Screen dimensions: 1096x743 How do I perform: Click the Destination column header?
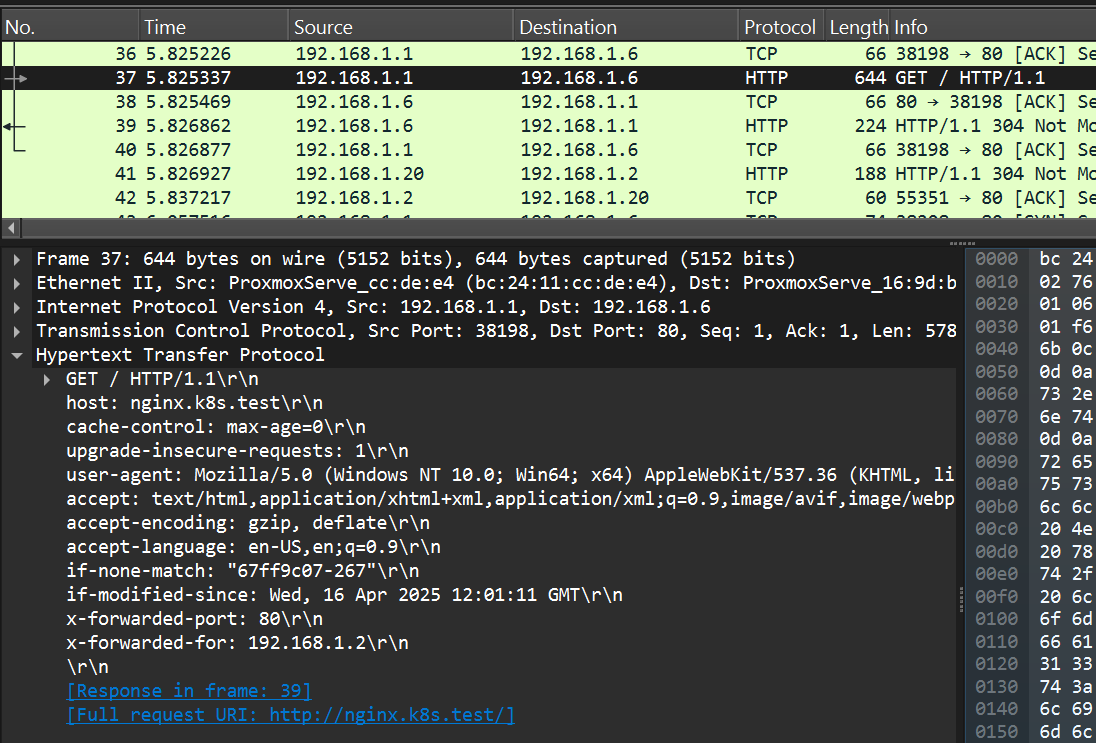[x=625, y=27]
